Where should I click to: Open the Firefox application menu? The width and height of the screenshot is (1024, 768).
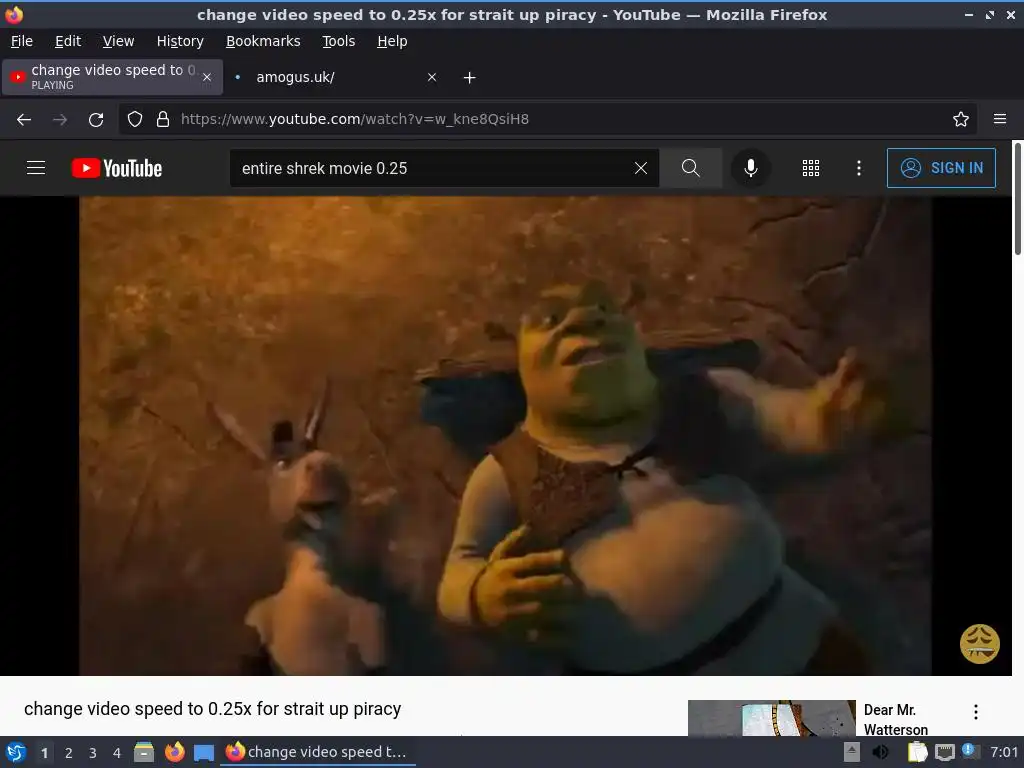click(x=1000, y=119)
